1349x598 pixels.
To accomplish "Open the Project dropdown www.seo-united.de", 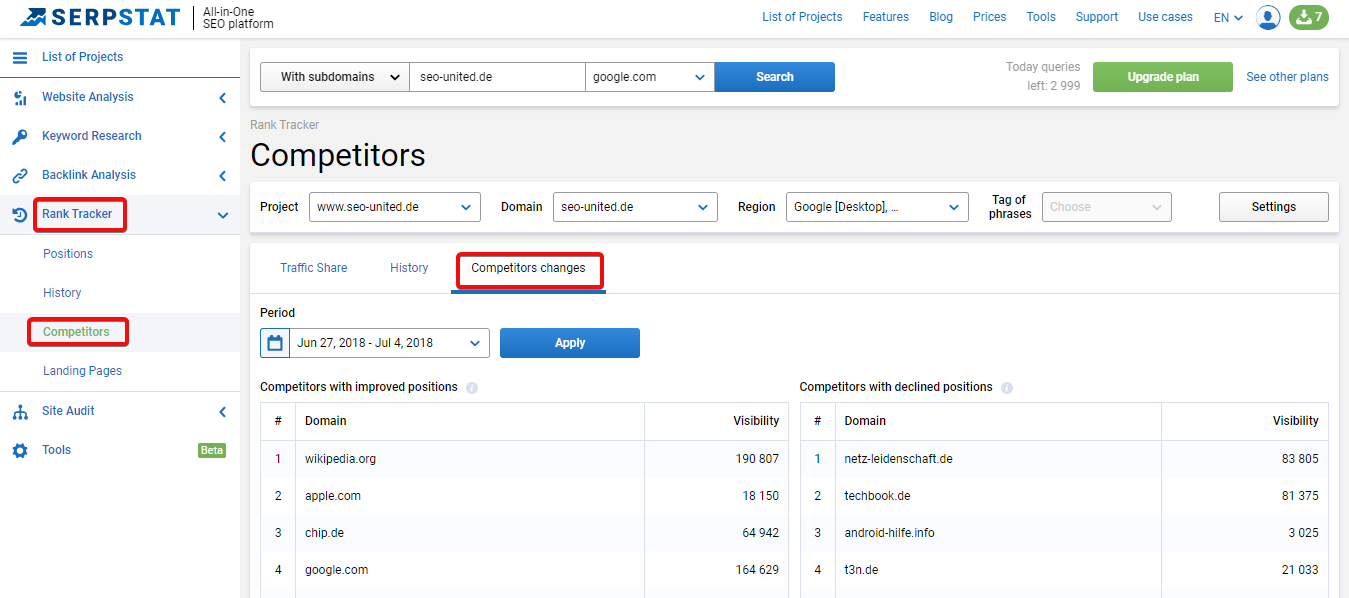I will (395, 207).
